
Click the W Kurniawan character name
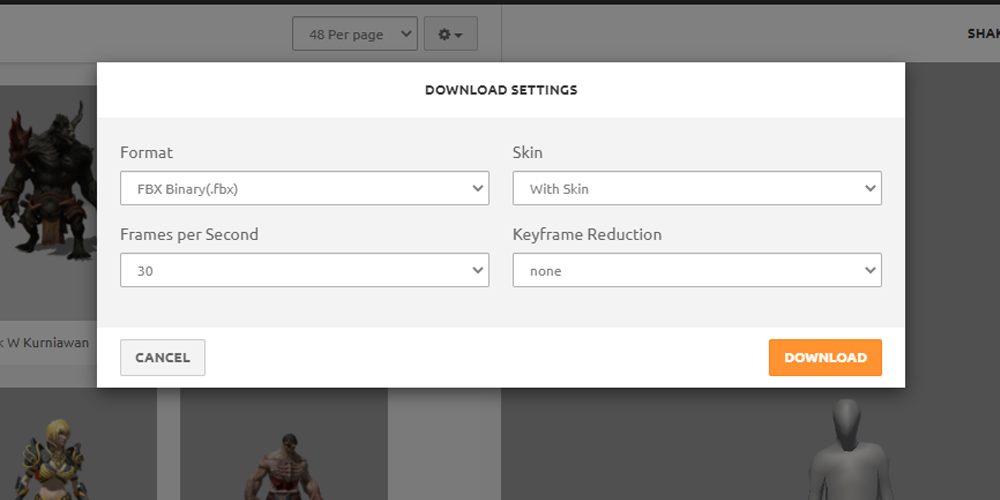point(45,343)
